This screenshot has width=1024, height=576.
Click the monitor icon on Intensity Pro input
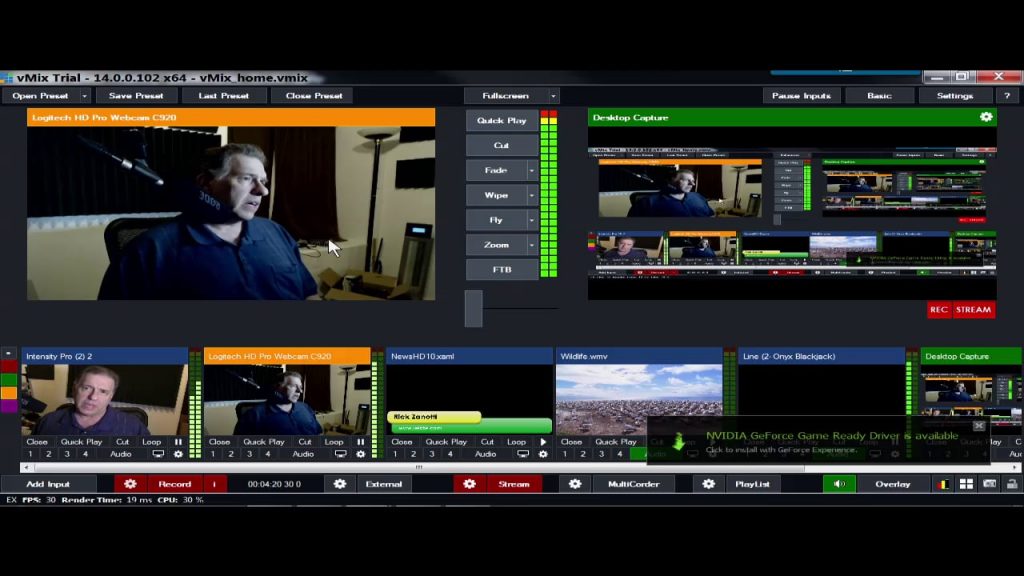pos(158,454)
